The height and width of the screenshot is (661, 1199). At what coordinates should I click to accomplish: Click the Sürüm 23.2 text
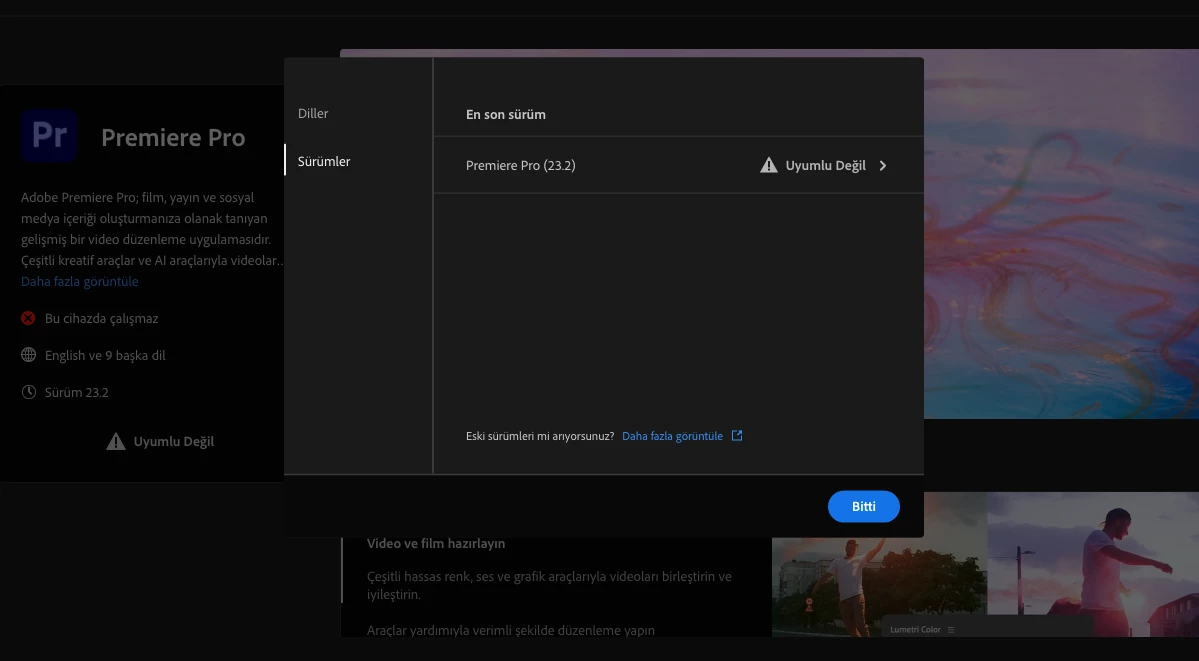[76, 392]
